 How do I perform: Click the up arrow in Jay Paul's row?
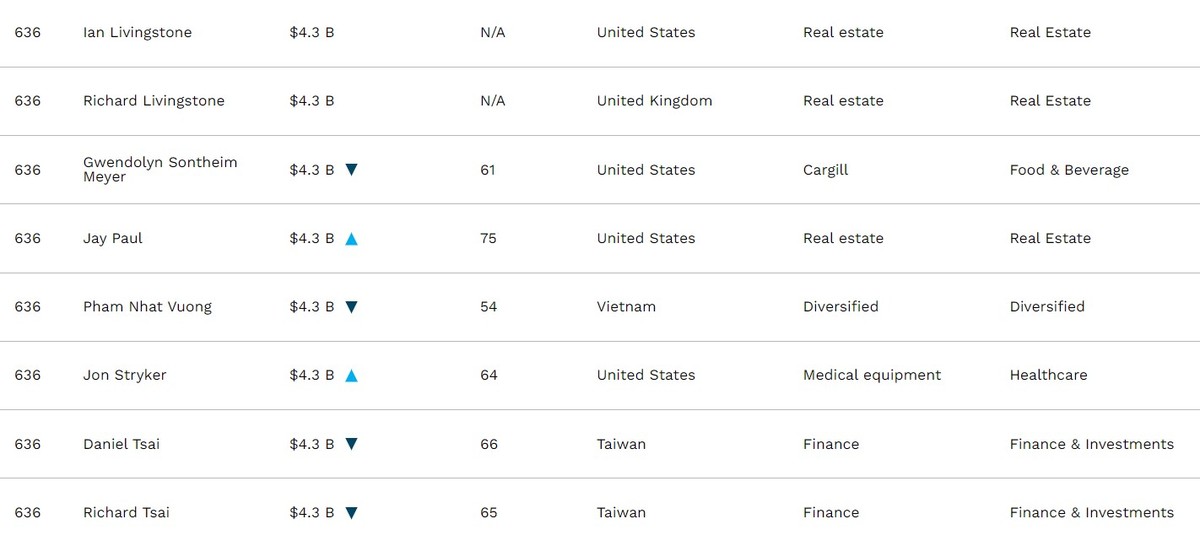(x=351, y=239)
